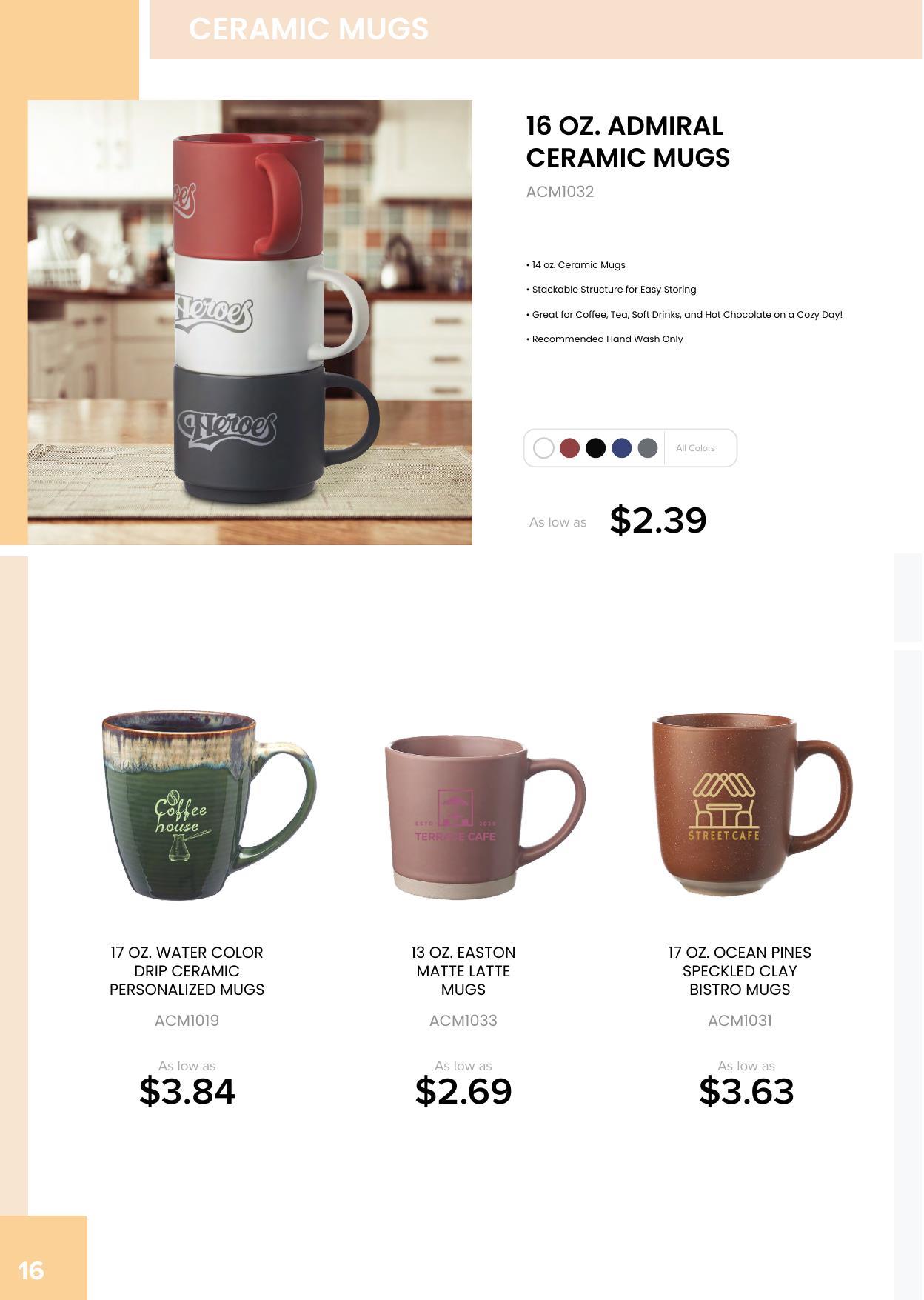Select the red color swatch
The height and width of the screenshot is (1300, 924).
click(x=569, y=448)
